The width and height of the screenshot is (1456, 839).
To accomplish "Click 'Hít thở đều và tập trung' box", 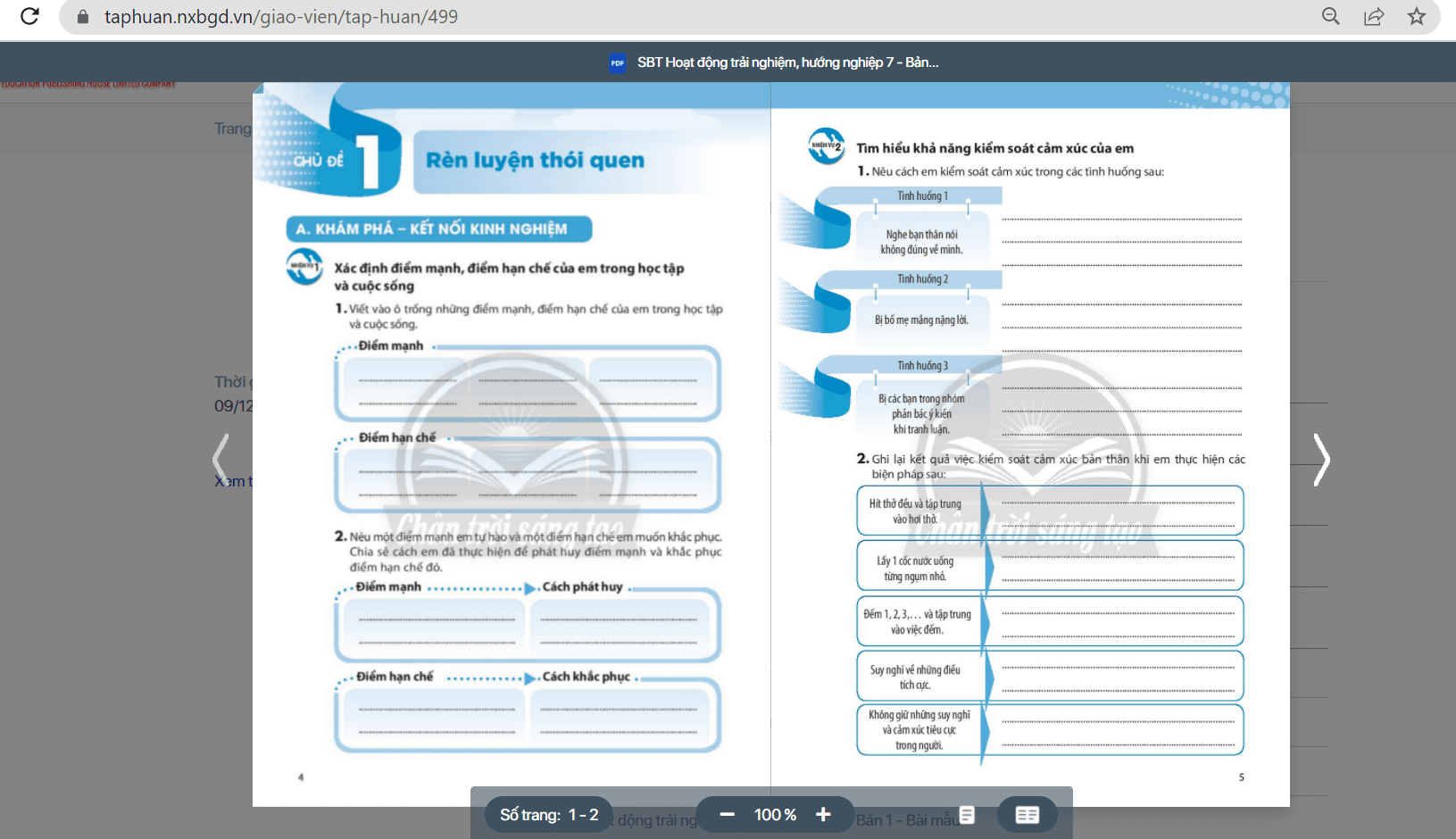I will tap(918, 511).
